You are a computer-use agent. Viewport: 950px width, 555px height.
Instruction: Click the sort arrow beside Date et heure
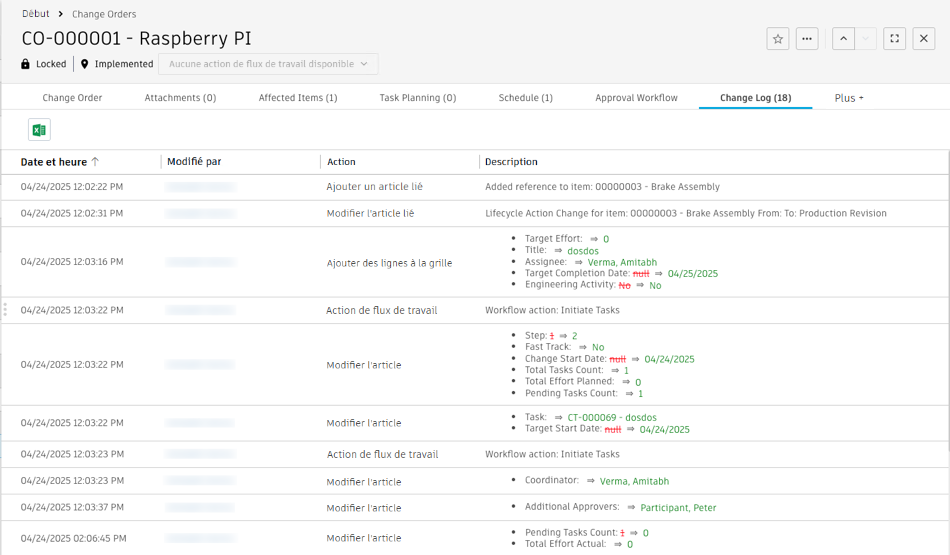pyautogui.click(x=95, y=162)
